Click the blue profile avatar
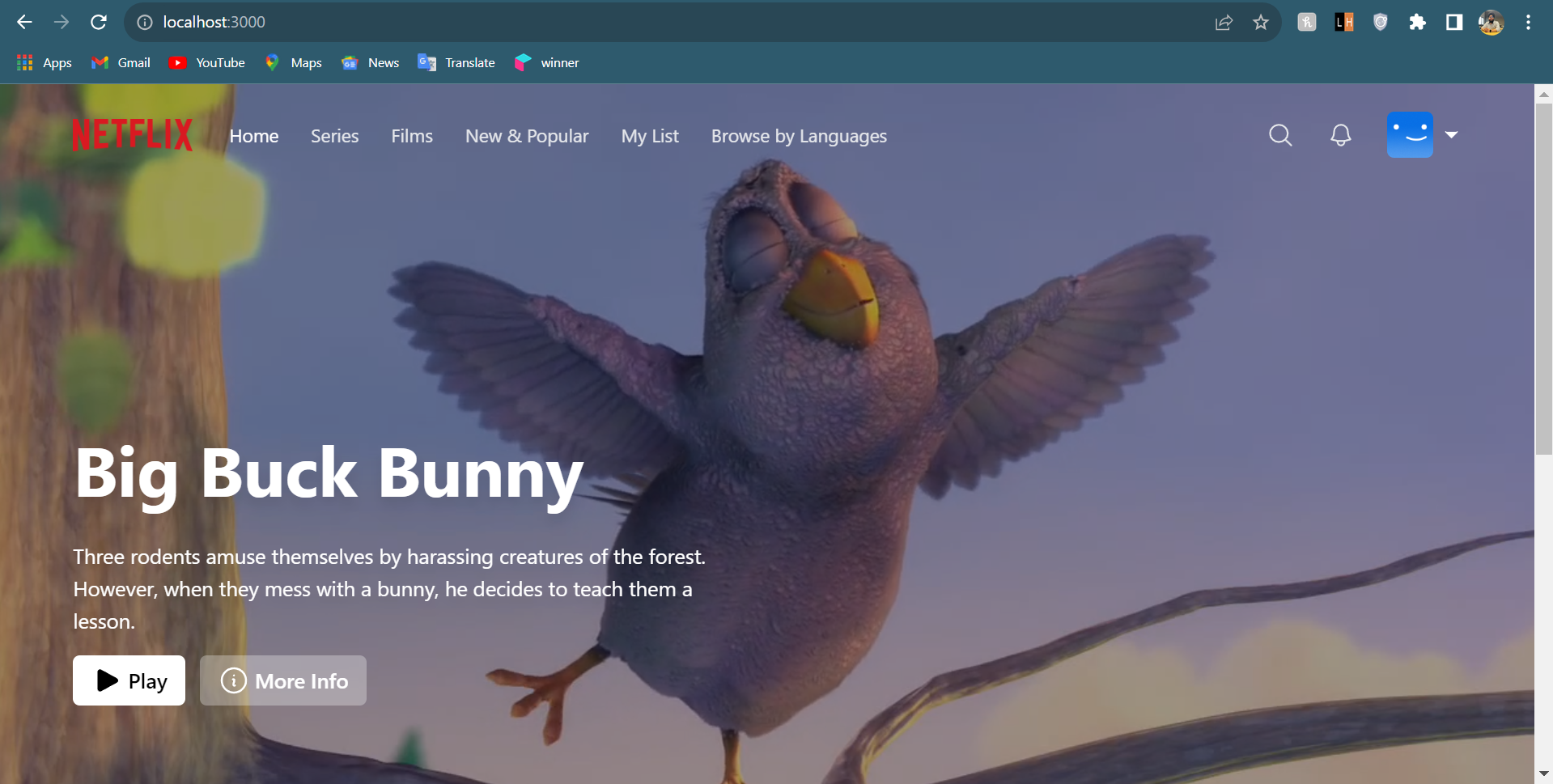This screenshot has width=1553, height=784. [1410, 134]
